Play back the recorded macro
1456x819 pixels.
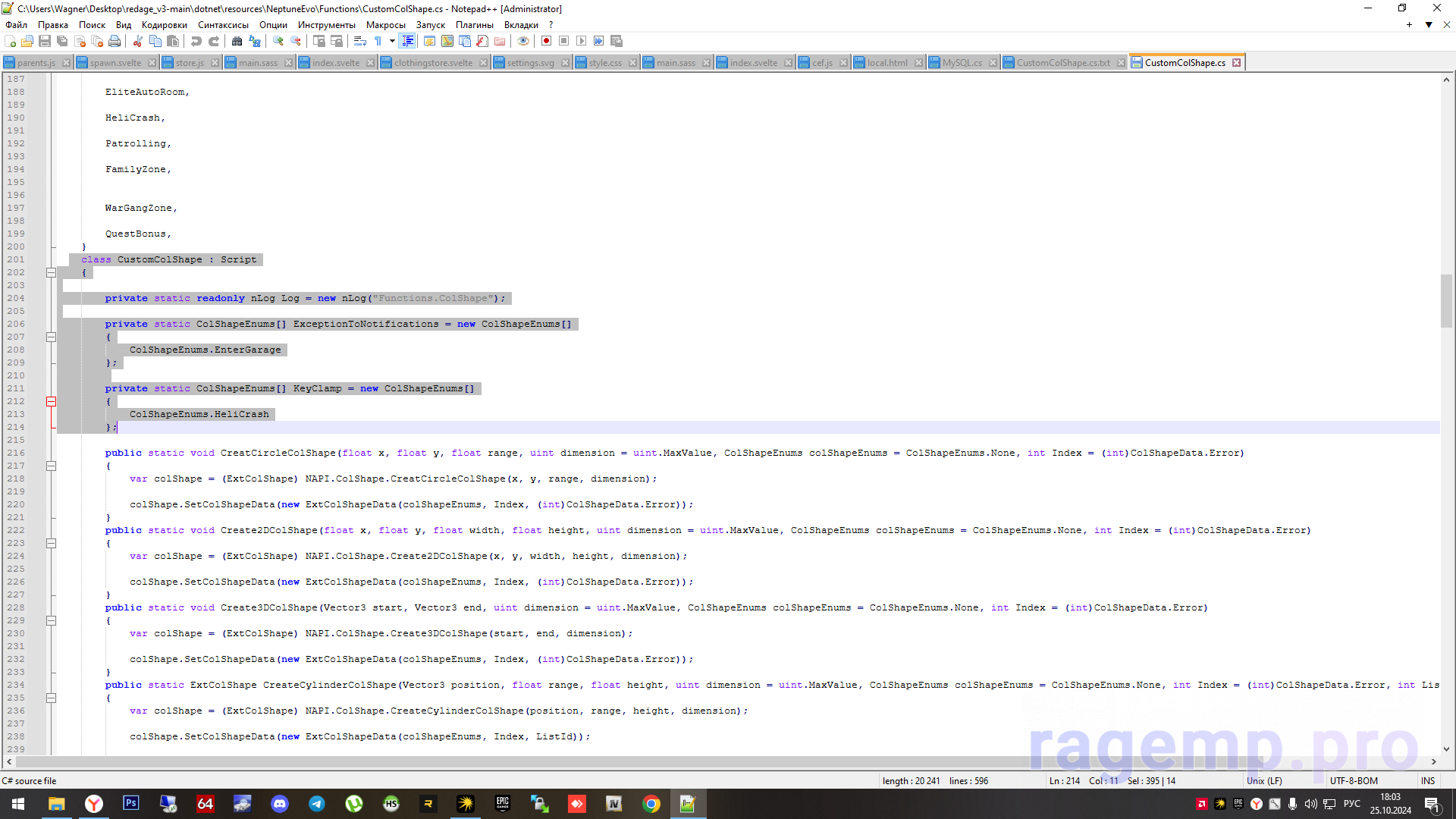[x=581, y=41]
